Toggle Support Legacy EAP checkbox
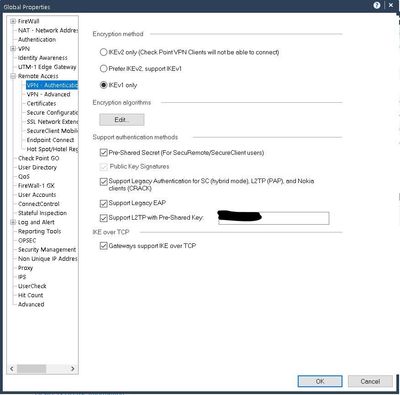 [104, 203]
